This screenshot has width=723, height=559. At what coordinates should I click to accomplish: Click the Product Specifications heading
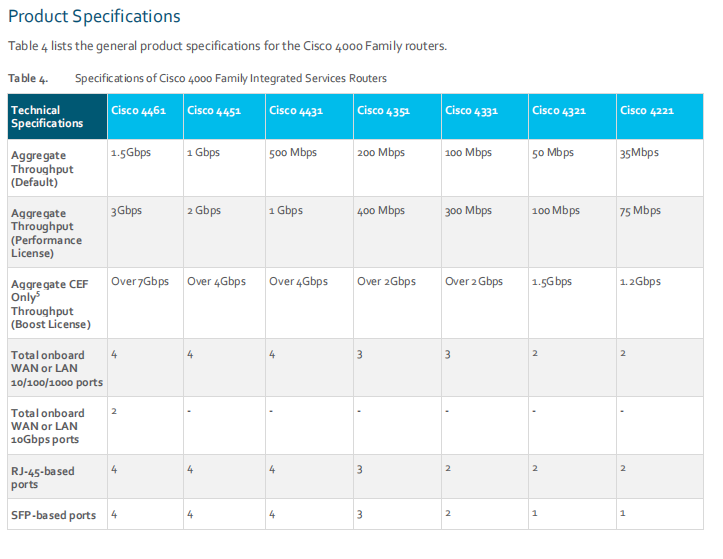tap(94, 17)
